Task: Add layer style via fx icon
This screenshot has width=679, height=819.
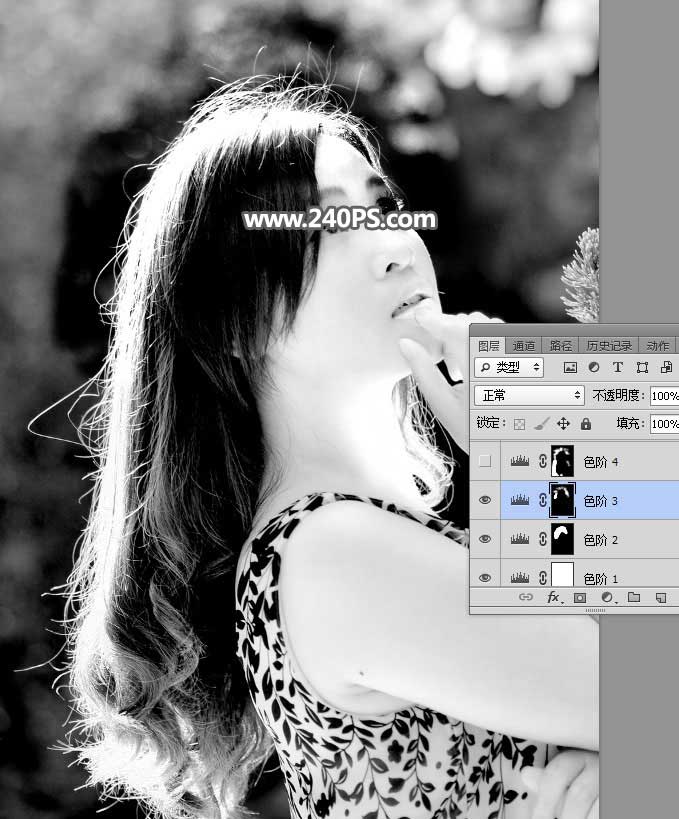Action: tap(553, 598)
